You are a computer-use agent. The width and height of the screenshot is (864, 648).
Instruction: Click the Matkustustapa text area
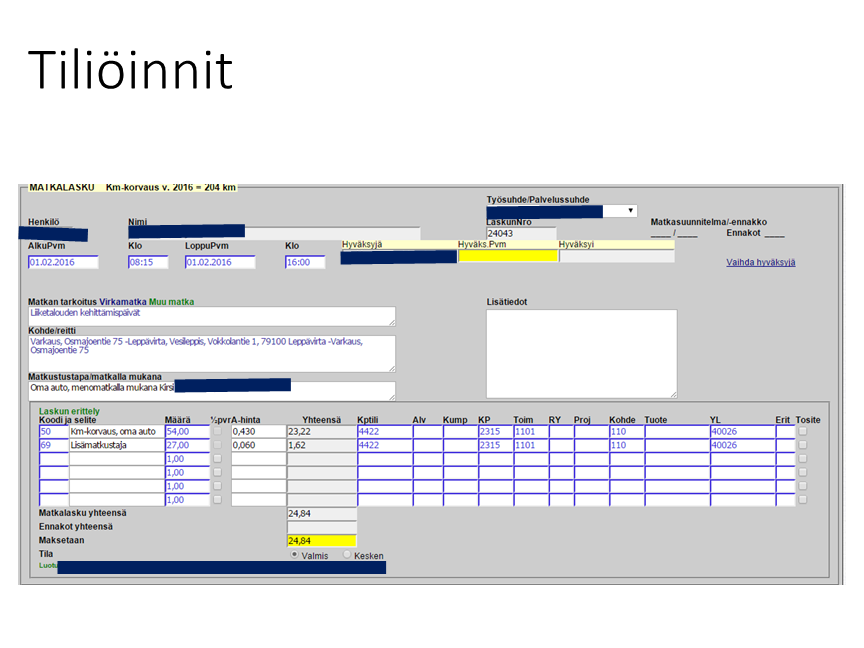(212, 391)
